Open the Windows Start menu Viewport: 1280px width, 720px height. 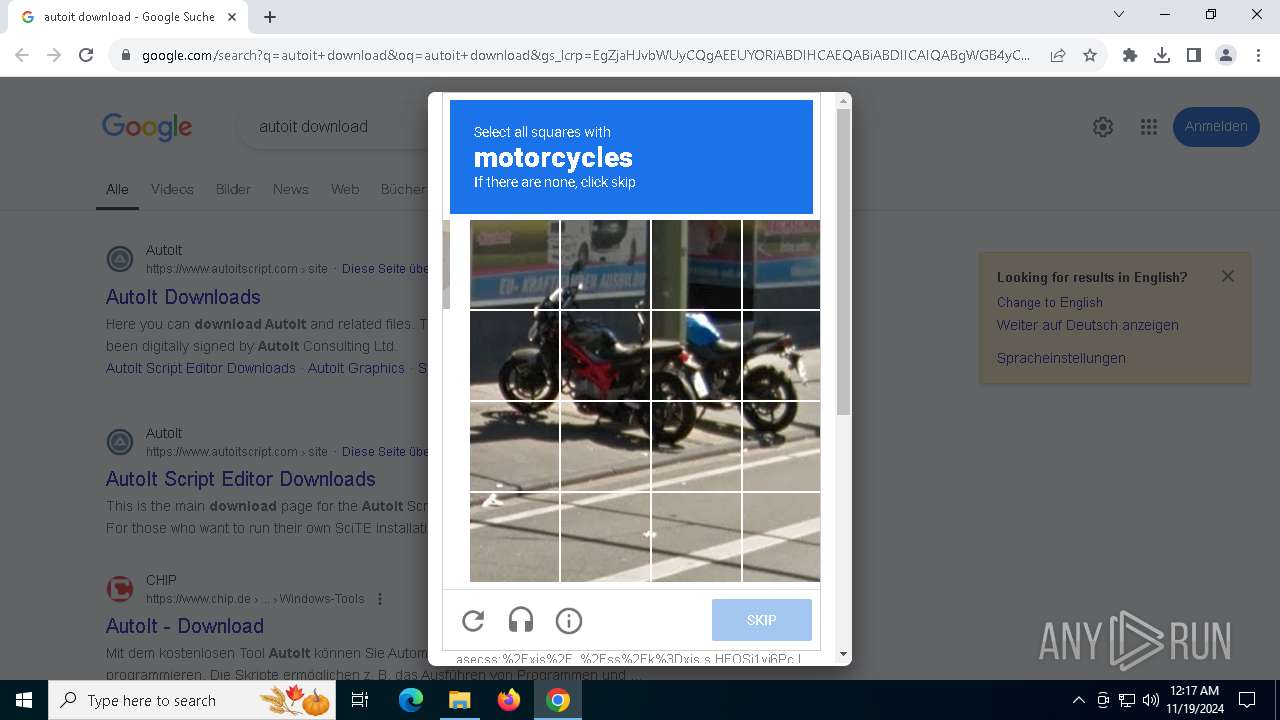point(24,700)
